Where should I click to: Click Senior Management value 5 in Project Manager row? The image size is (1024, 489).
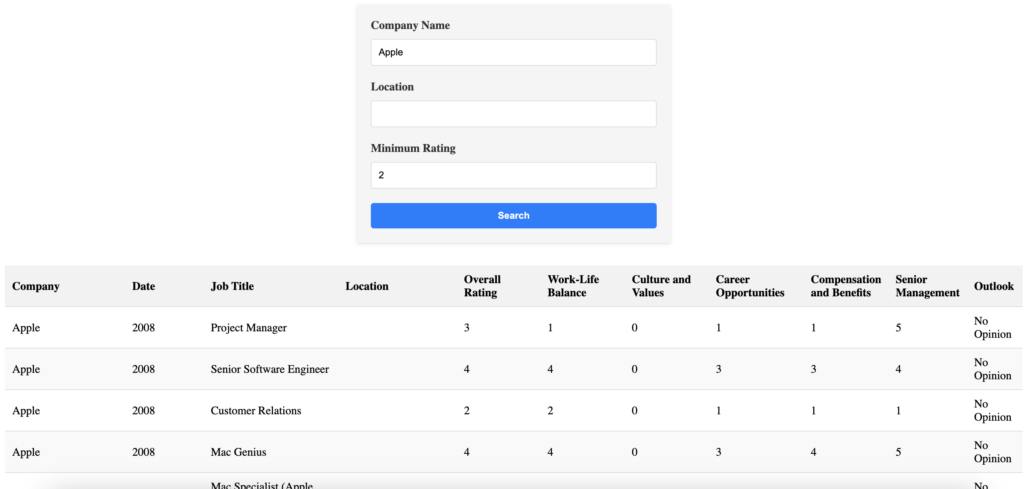pos(899,328)
